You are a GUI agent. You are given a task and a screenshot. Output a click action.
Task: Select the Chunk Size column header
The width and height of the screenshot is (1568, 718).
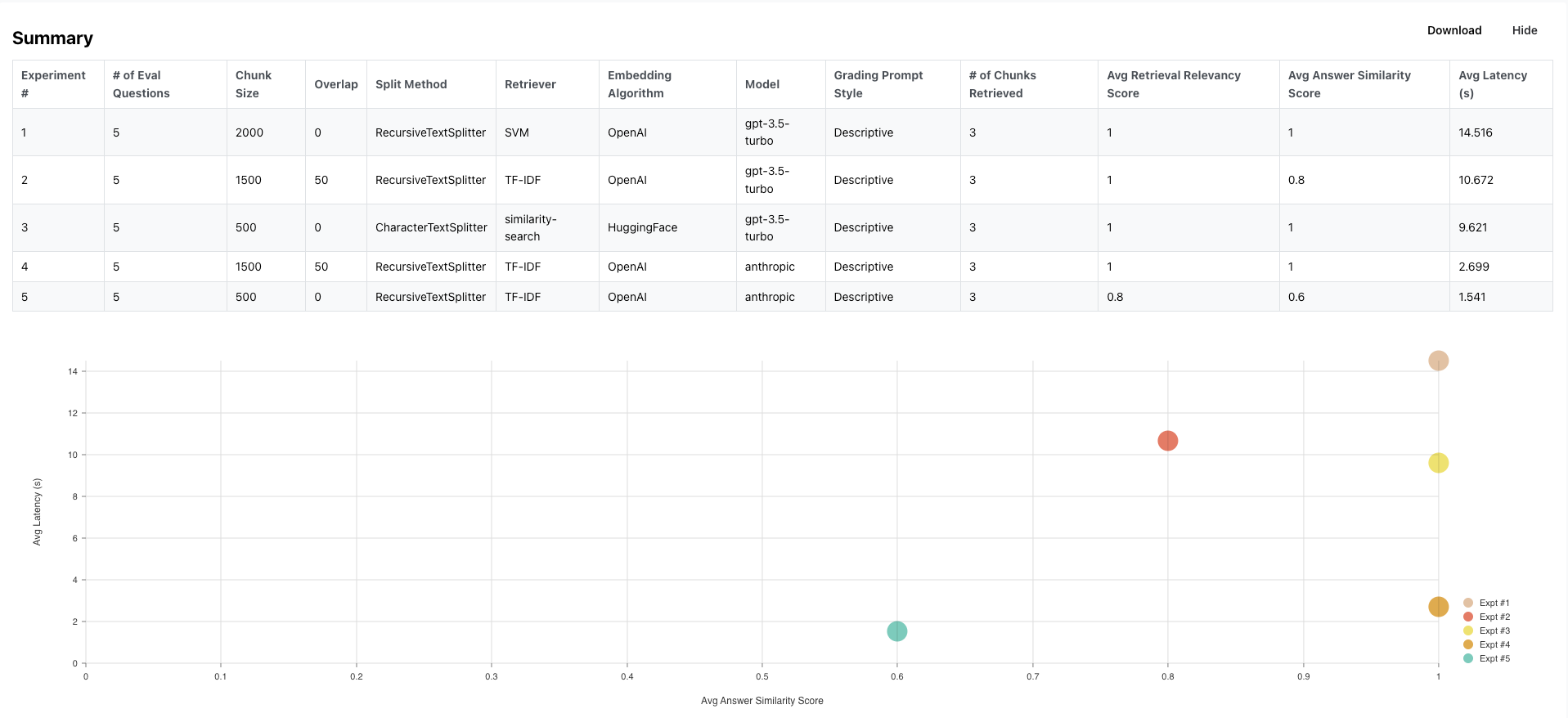[266, 84]
